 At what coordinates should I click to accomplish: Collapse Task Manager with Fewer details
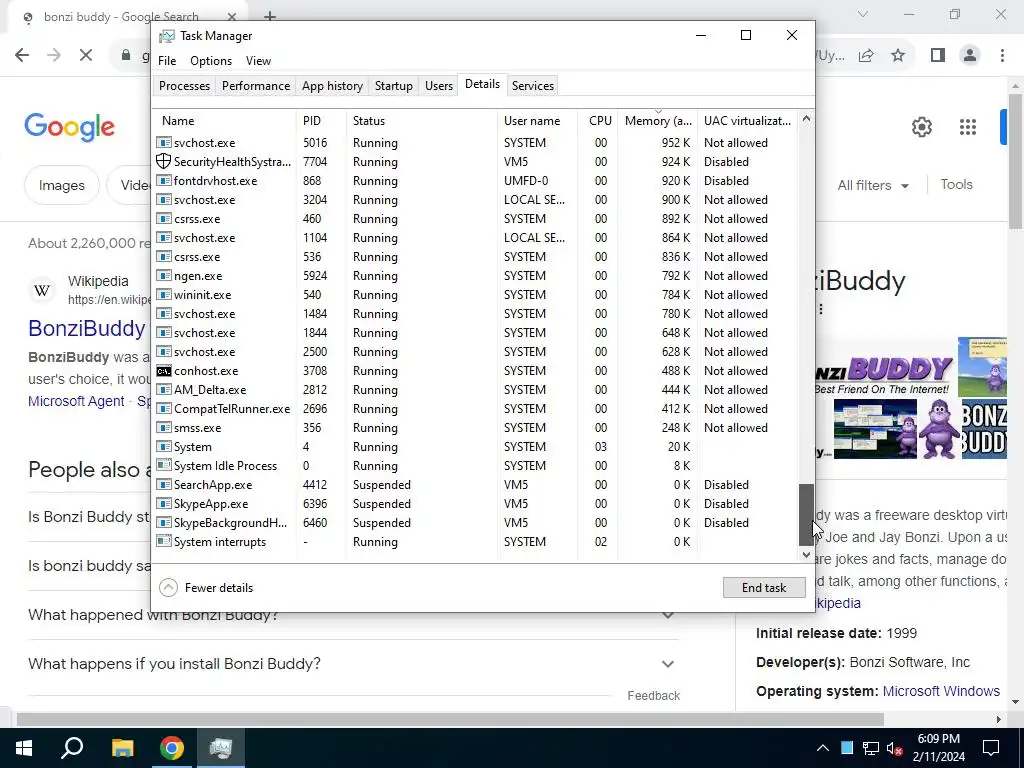coord(206,588)
